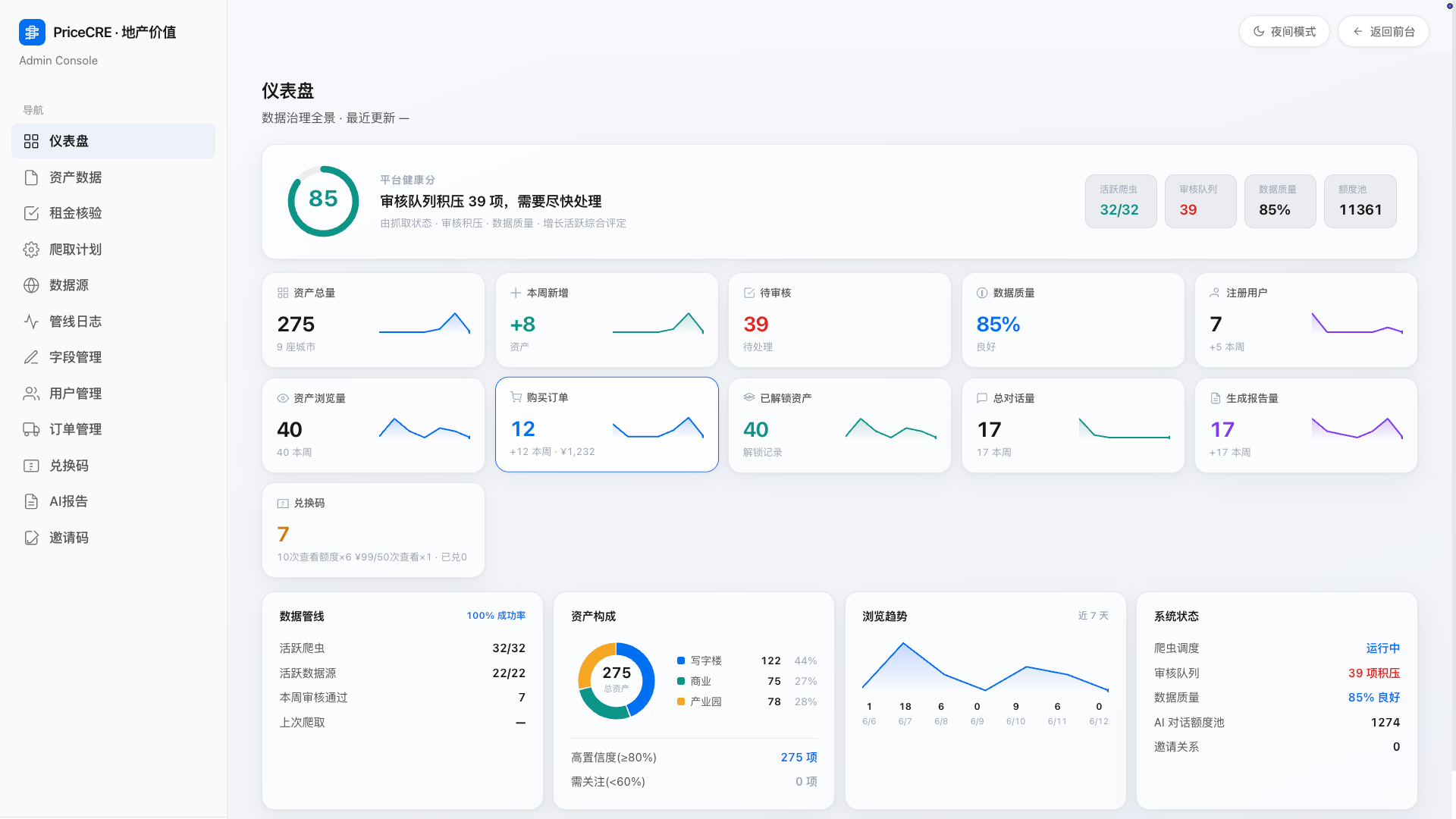Click the 数据源 globe icon
Image resolution: width=1456 pixels, height=819 pixels.
31,285
